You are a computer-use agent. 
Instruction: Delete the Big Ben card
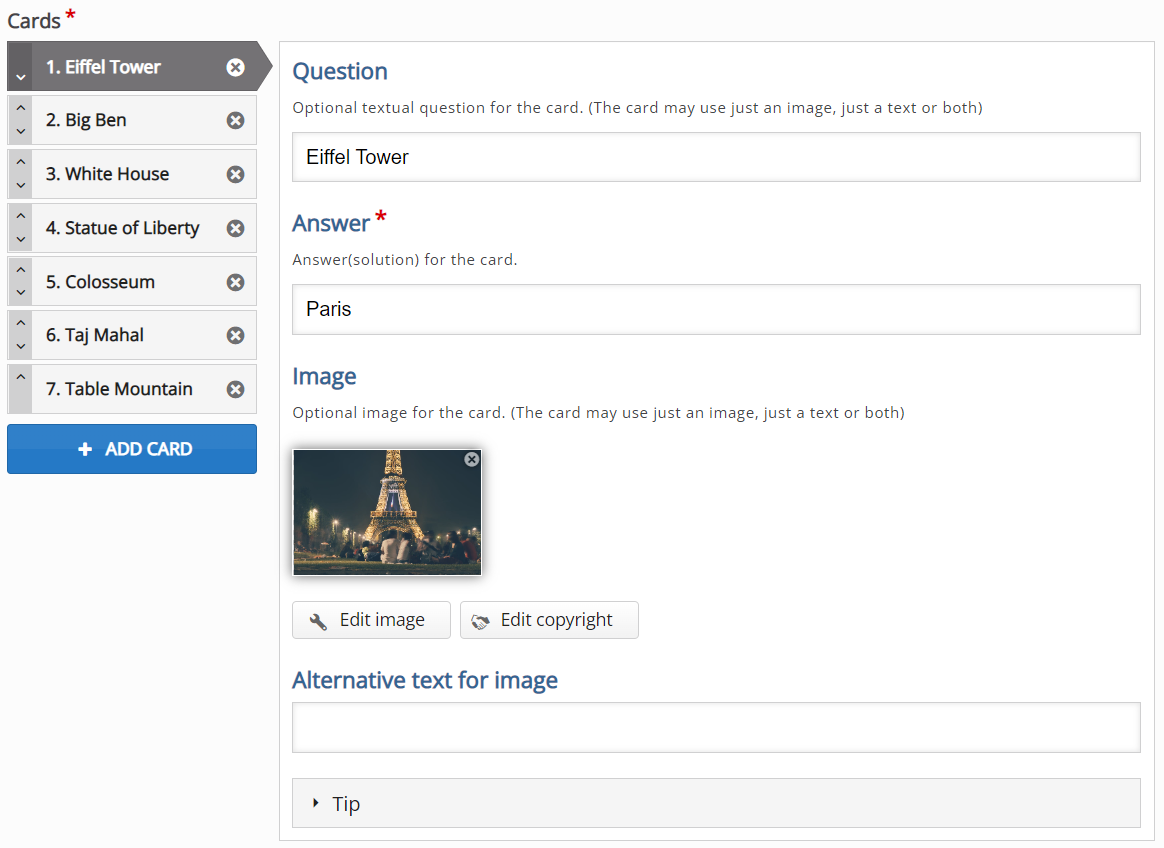click(235, 120)
